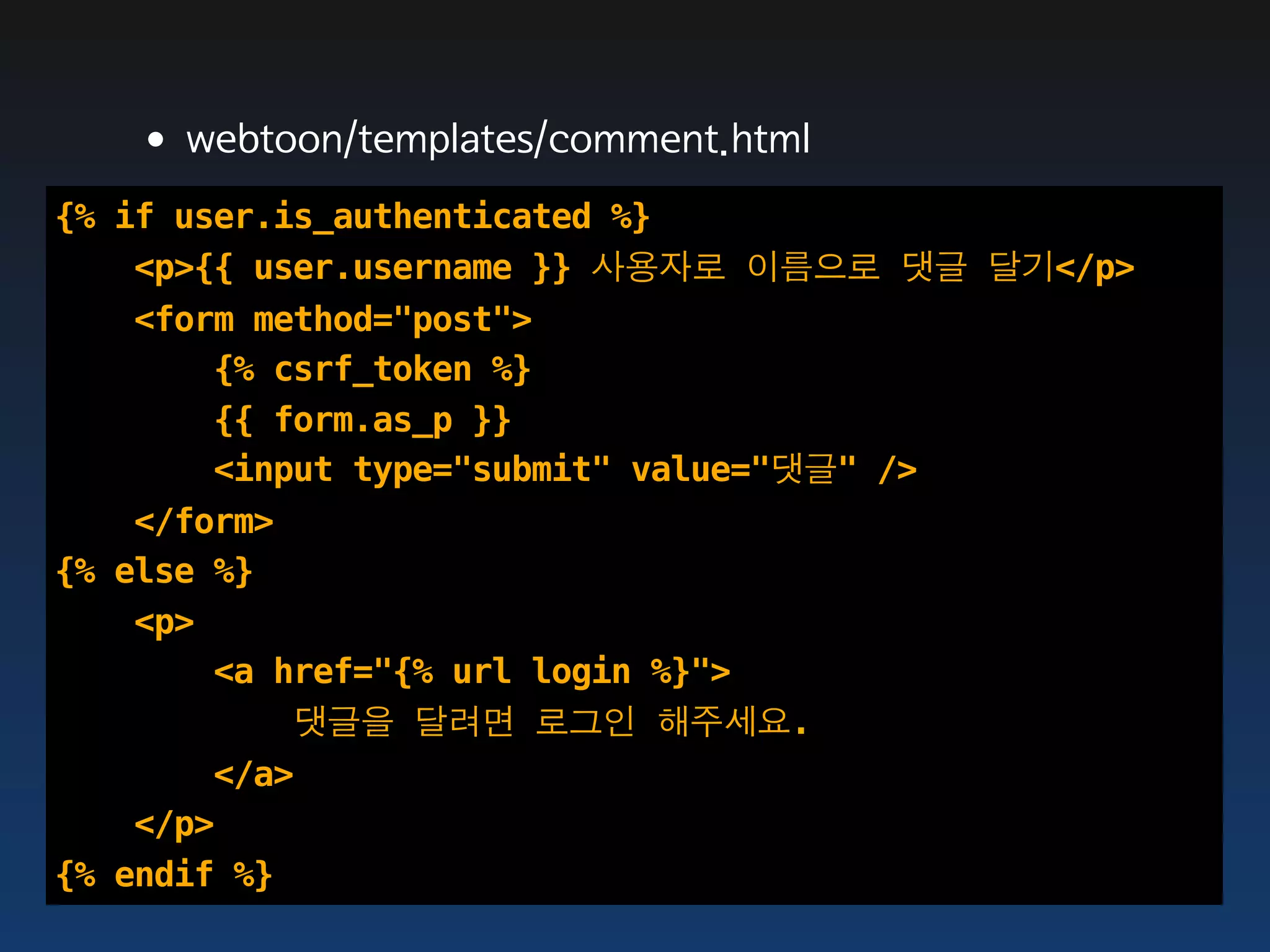
Task: Click the '</a>' closing tag
Action: 254,775
